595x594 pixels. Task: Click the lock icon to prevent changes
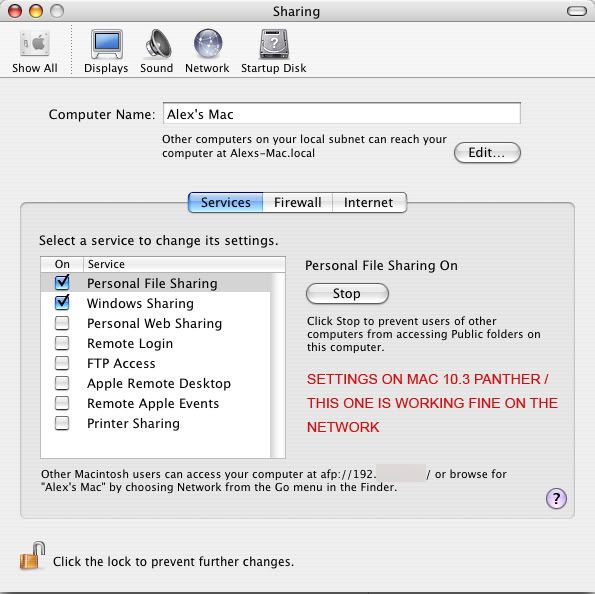[x=32, y=556]
